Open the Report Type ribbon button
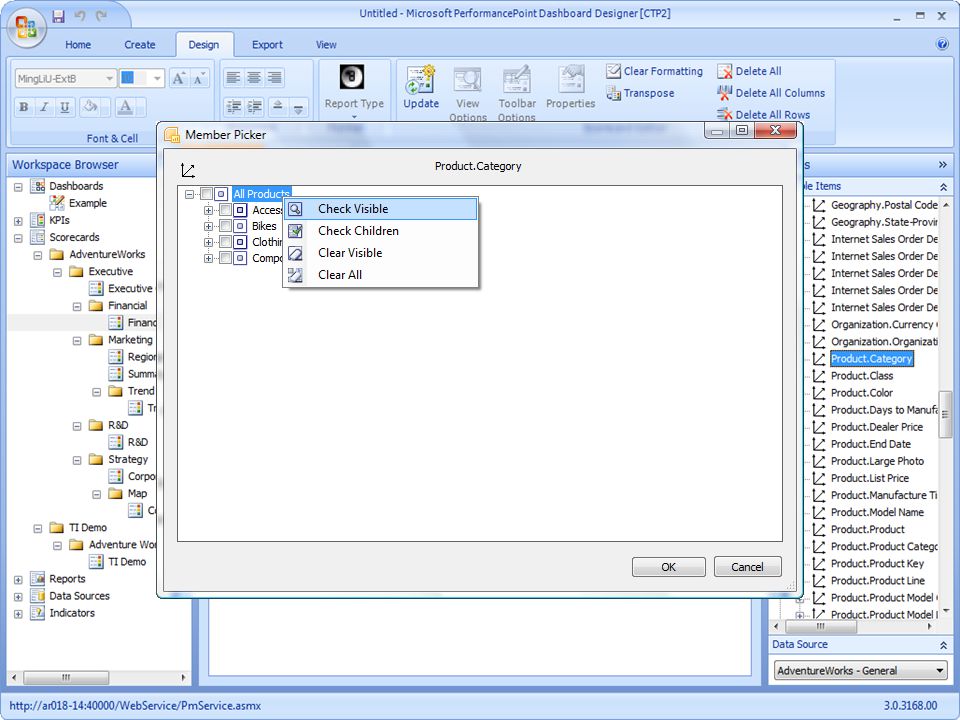 (354, 91)
